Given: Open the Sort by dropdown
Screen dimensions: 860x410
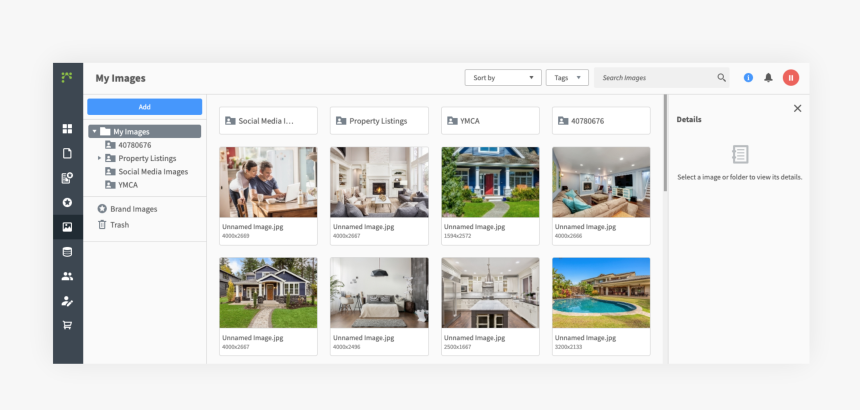Looking at the screenshot, I should pyautogui.click(x=503, y=78).
